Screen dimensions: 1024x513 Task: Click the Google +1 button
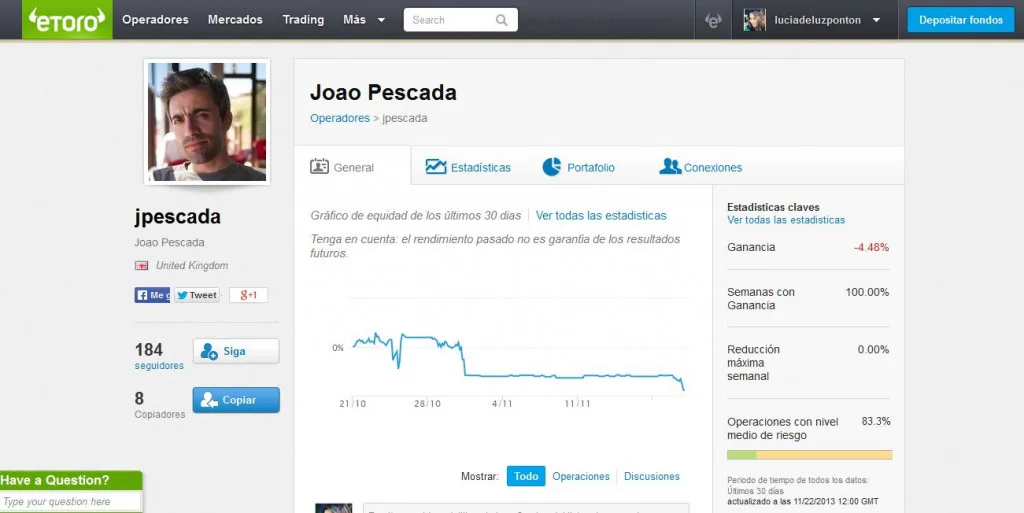pos(248,295)
